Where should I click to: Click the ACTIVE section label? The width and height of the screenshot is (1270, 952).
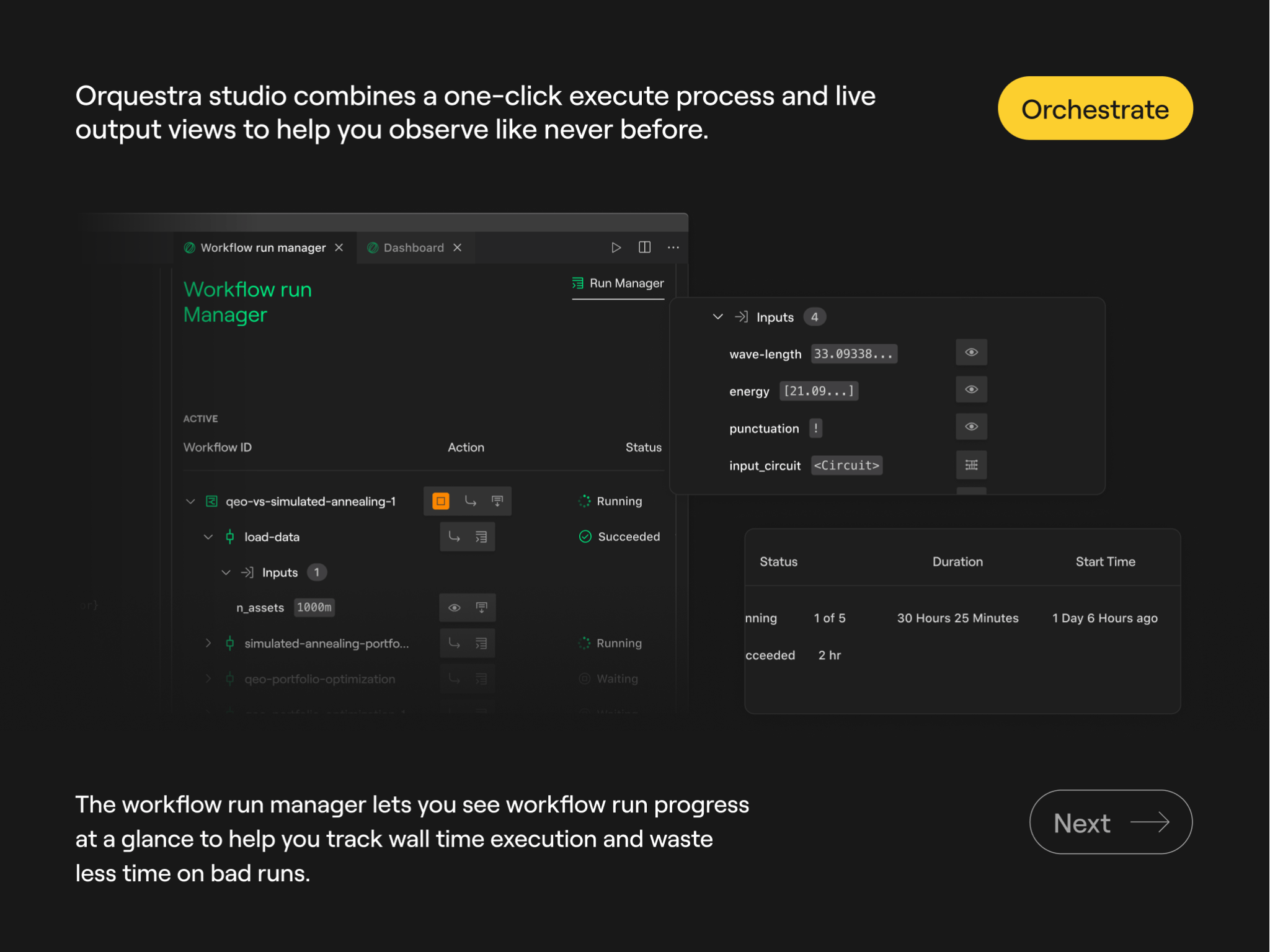[x=200, y=419]
